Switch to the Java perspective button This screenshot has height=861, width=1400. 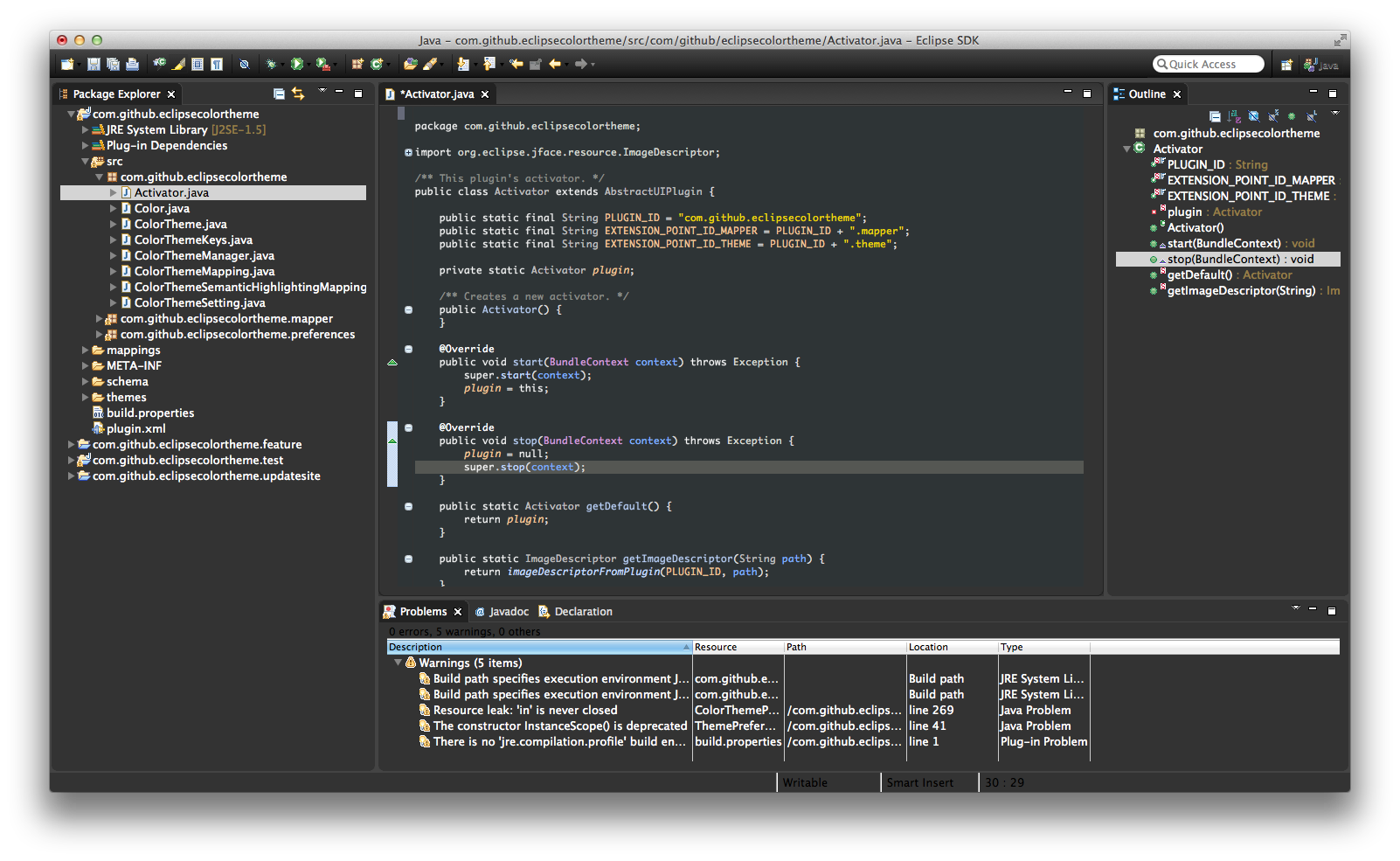[x=1320, y=65]
